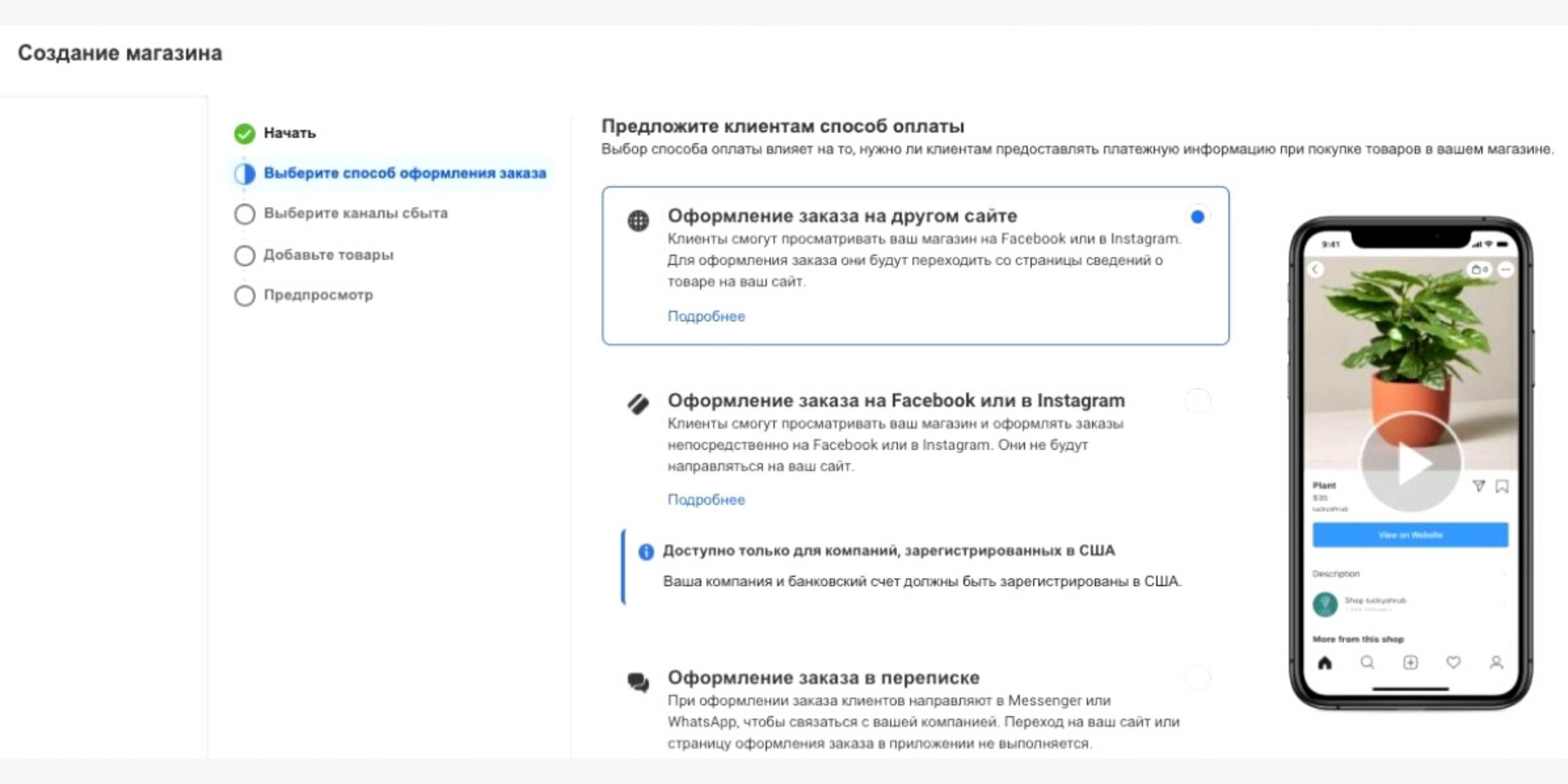Tap the bookmark icon in phone preview
The height and width of the screenshot is (784, 1568).
[x=1502, y=487]
